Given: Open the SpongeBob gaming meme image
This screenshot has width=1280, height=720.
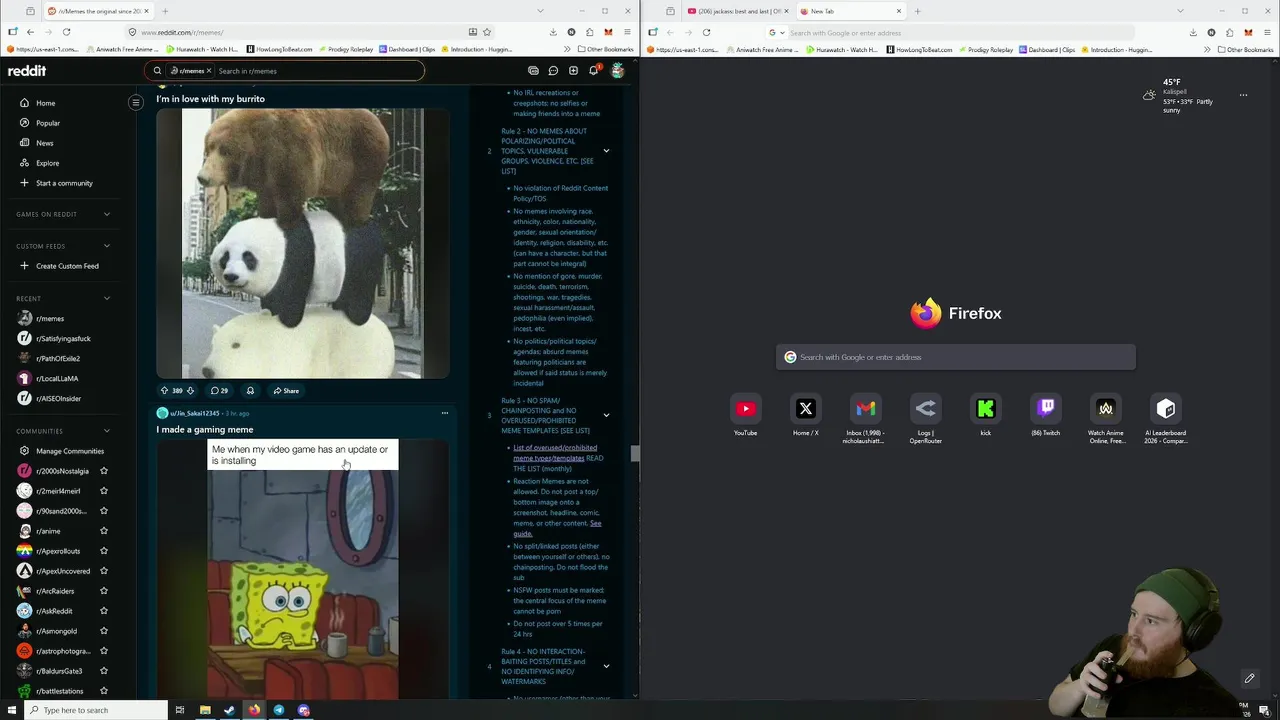Looking at the screenshot, I should click(x=303, y=568).
